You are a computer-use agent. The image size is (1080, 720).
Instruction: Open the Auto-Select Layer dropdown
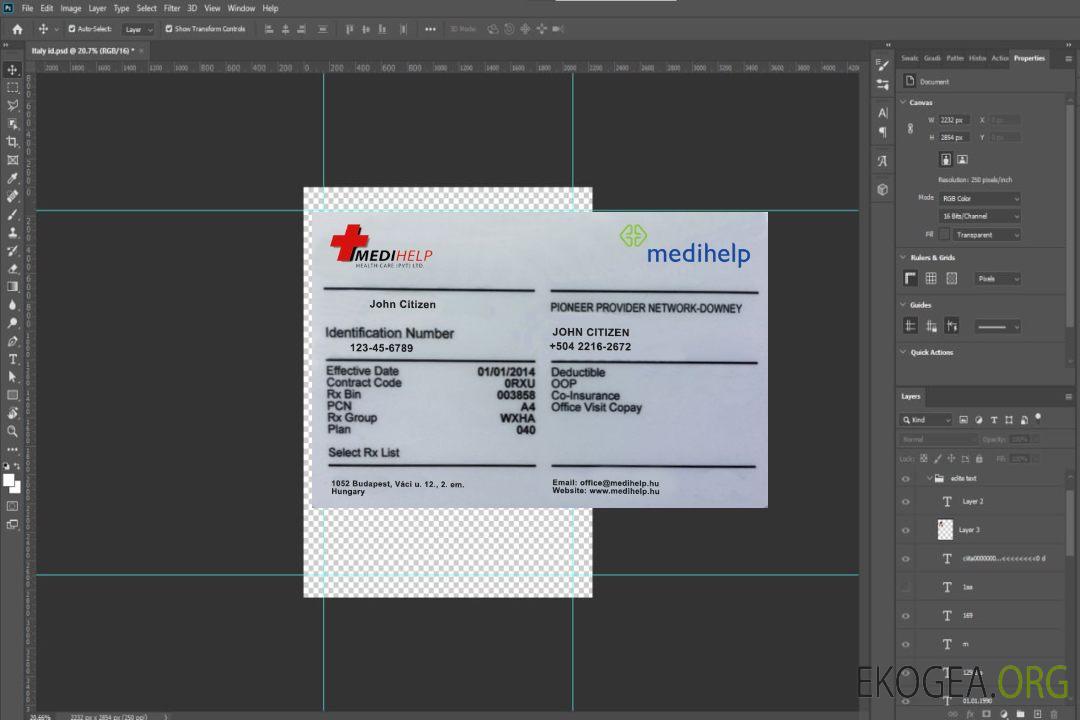(x=138, y=29)
